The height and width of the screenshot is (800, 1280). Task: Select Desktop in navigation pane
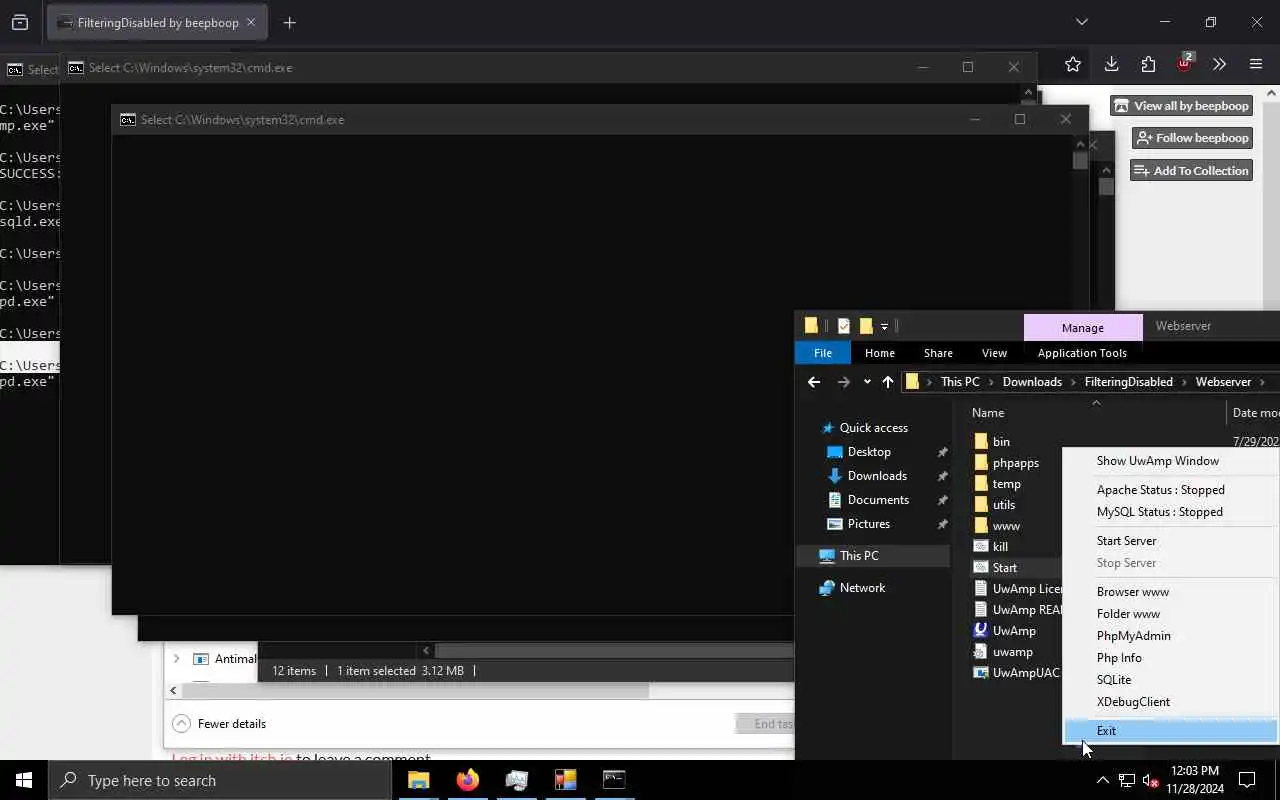click(869, 452)
